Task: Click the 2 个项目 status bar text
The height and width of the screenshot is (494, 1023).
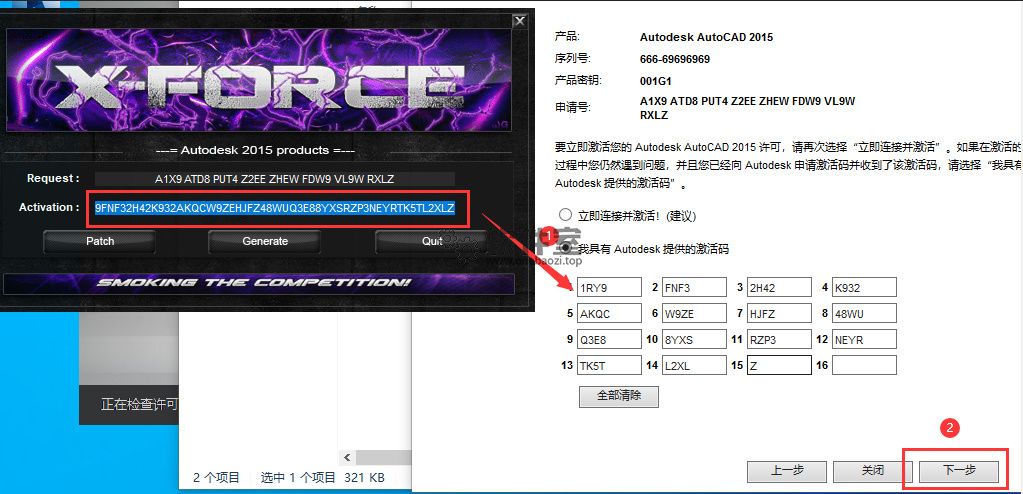Action: [217, 478]
